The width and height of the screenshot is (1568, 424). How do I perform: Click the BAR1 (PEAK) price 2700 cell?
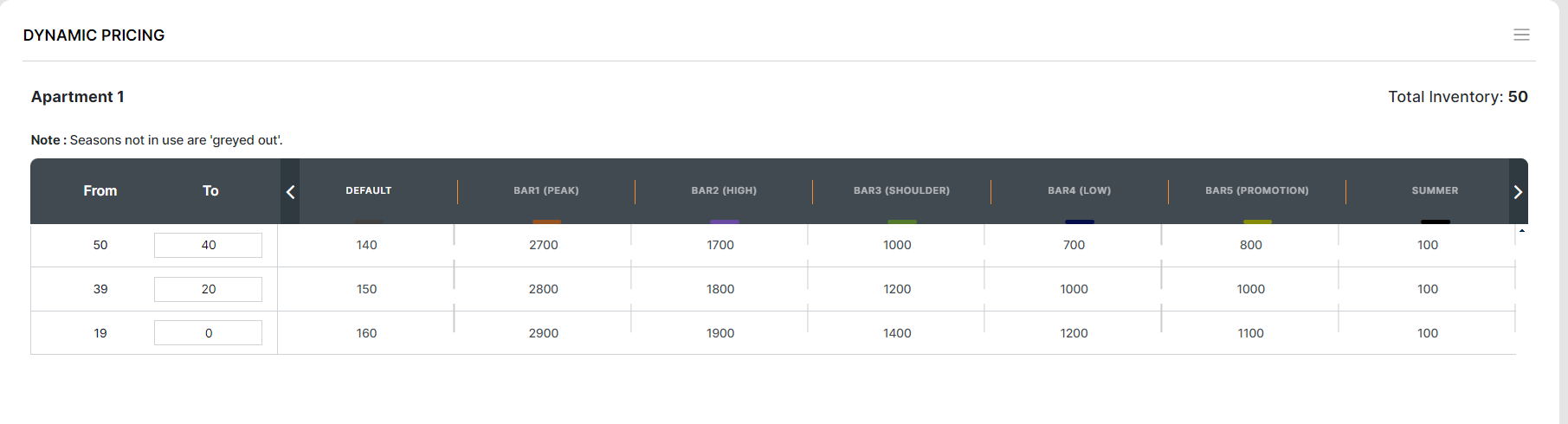click(x=544, y=245)
